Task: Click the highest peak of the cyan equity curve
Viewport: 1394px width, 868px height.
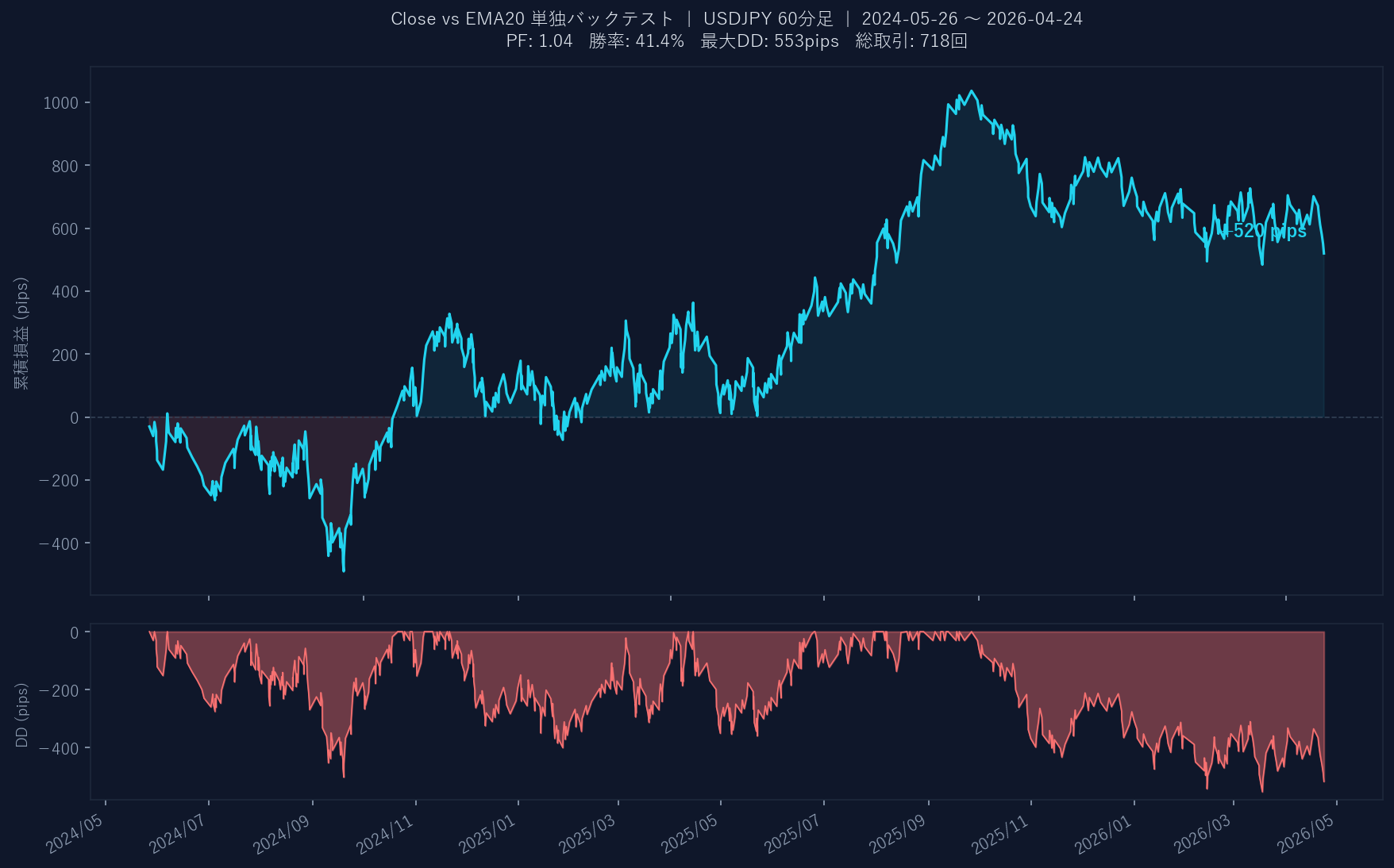Action: pyautogui.click(x=972, y=91)
